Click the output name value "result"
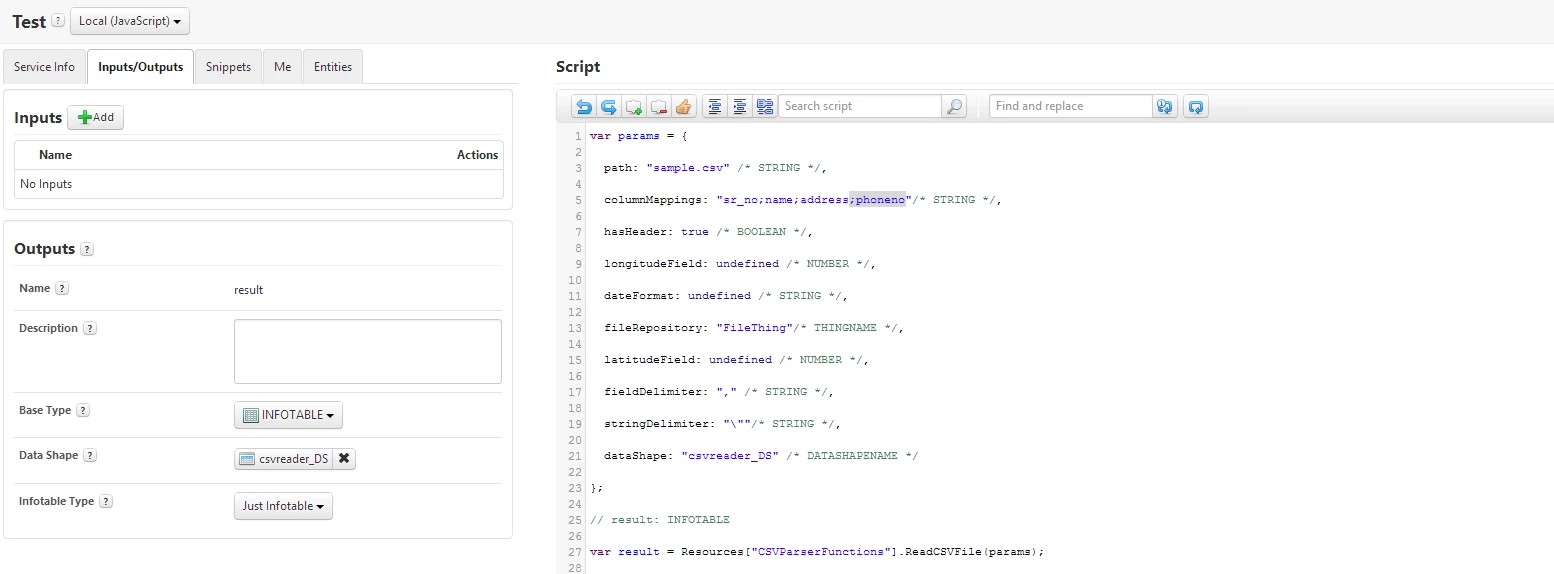Screen dimensions: 1554x574 tap(248, 290)
